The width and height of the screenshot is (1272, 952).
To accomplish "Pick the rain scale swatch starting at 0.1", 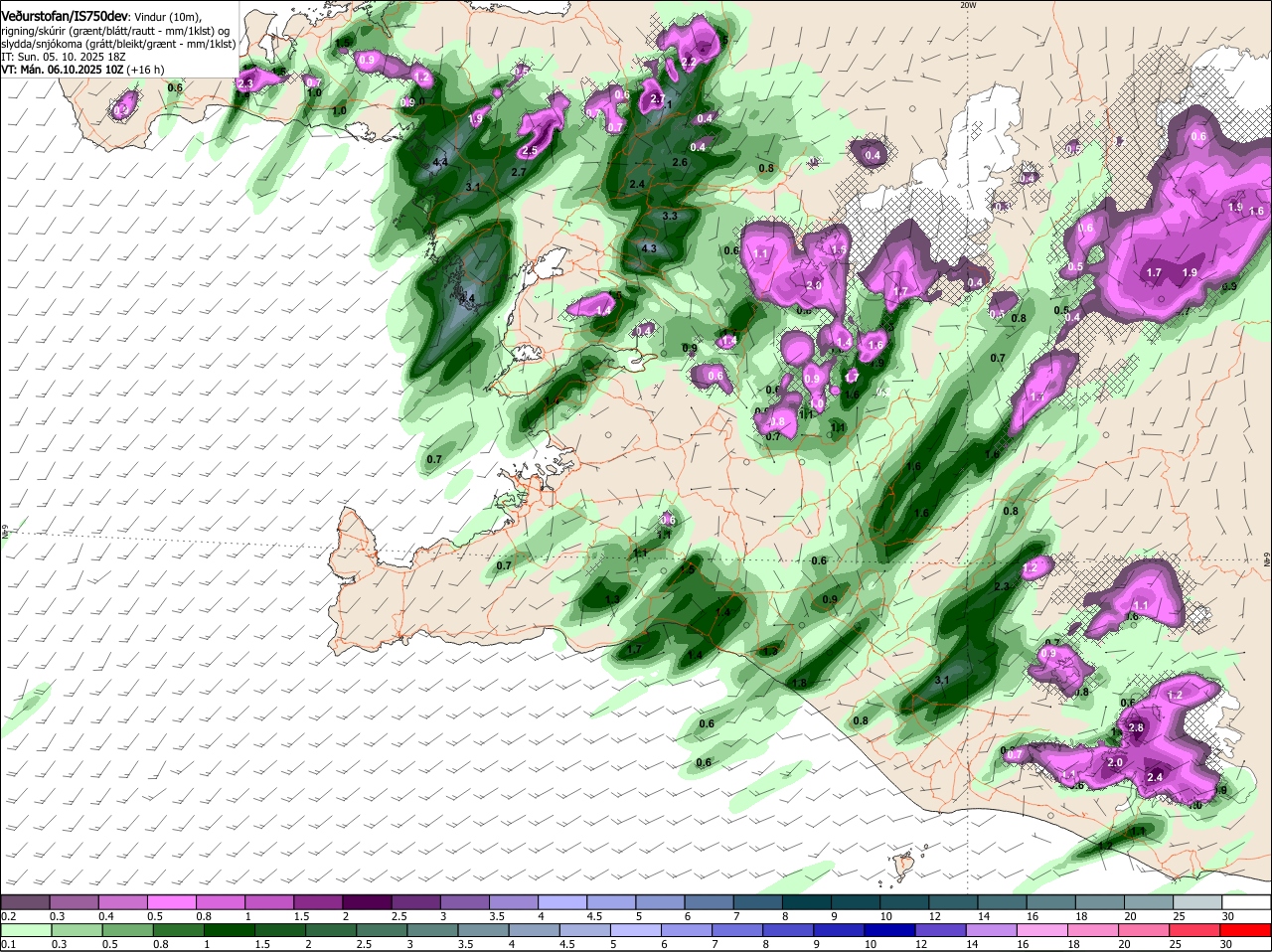I will [26, 929].
